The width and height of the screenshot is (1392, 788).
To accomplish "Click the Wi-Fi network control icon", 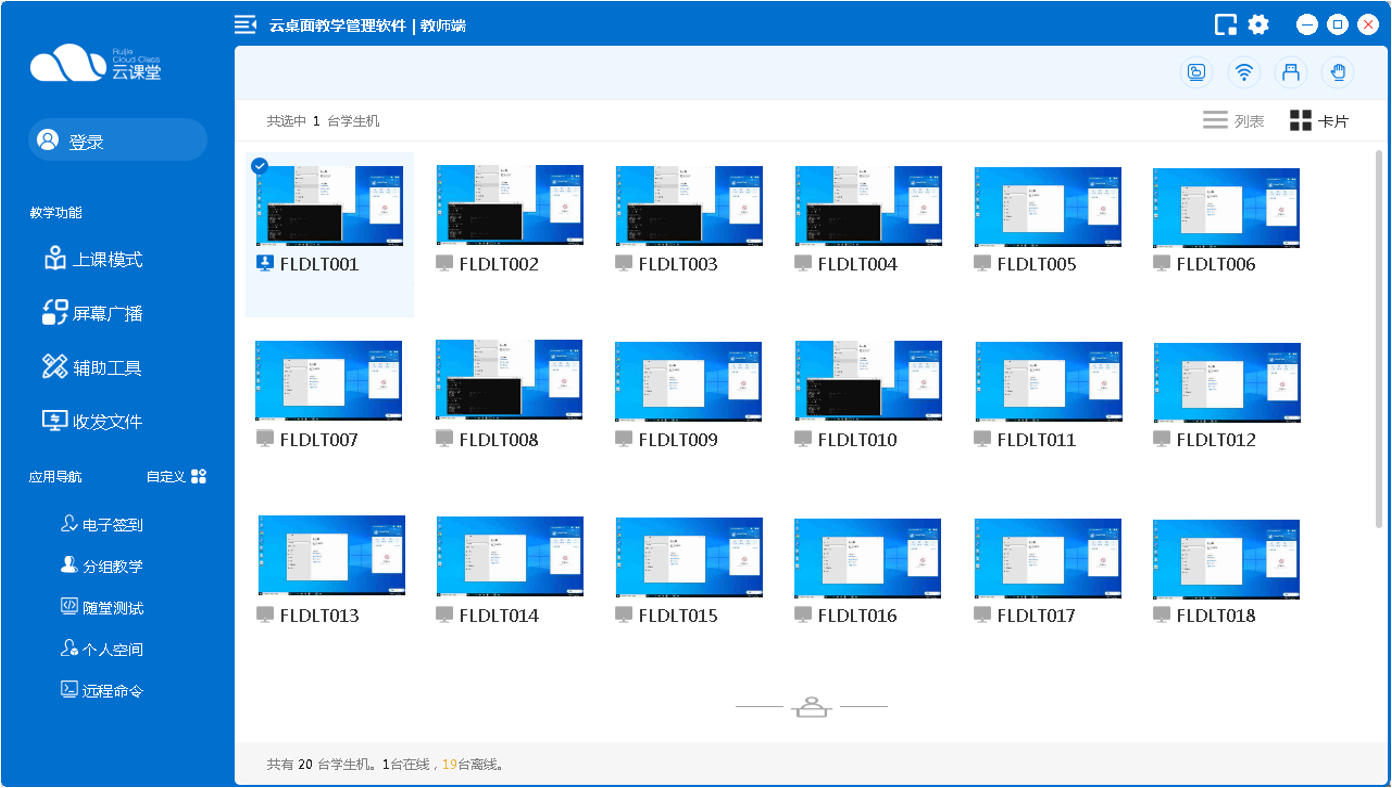I will click(x=1244, y=72).
